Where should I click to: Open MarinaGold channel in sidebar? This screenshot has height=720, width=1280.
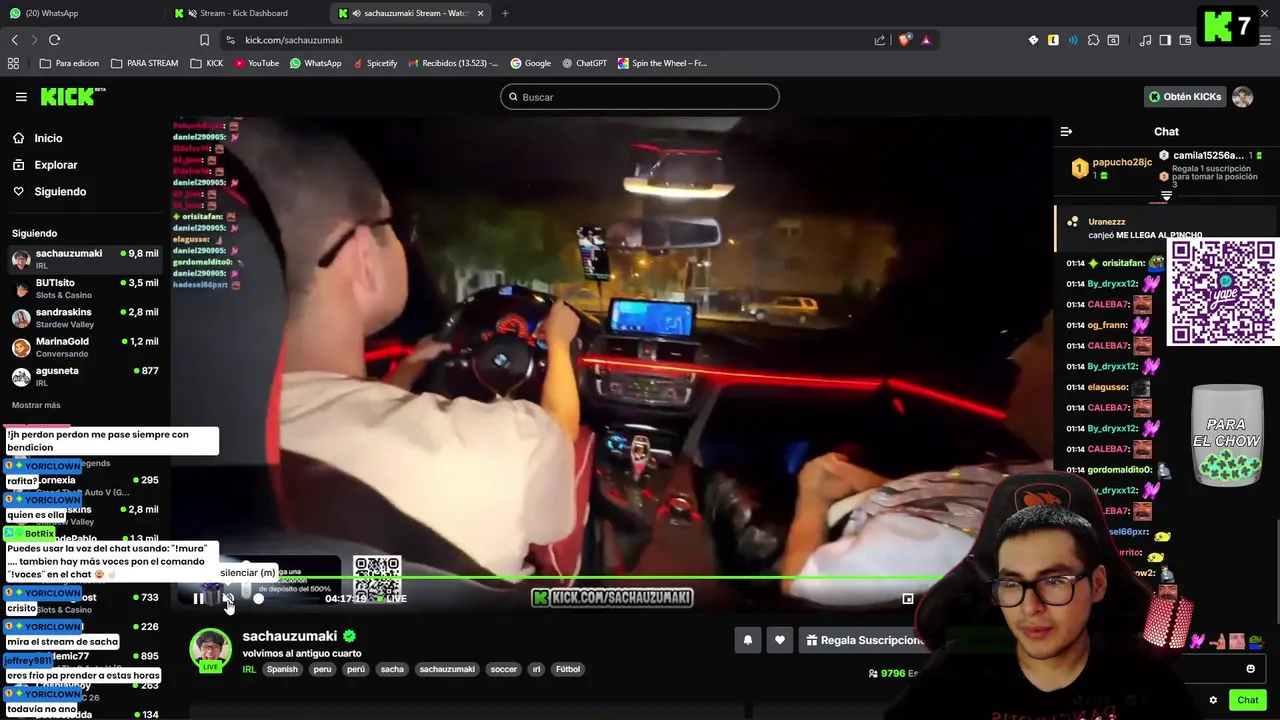[x=85, y=347]
